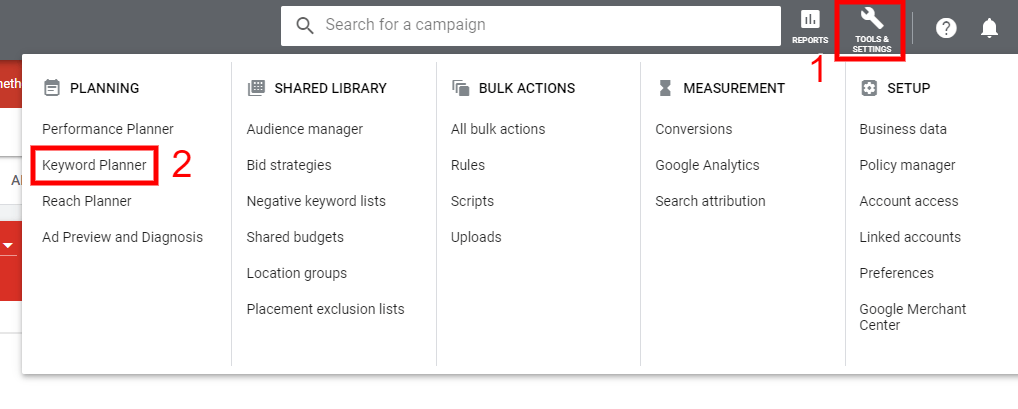
Task: Select Performance Planner menu item
Action: point(108,129)
